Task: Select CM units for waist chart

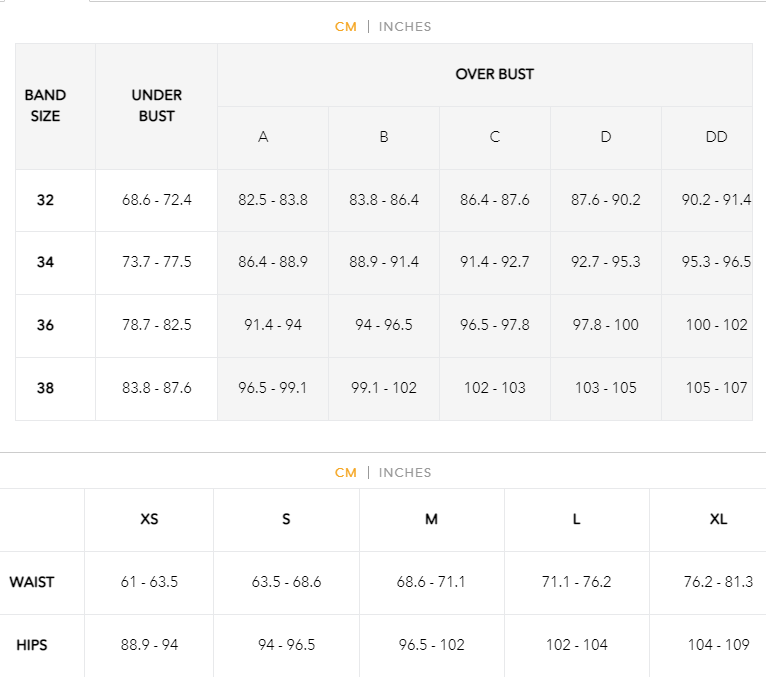Action: [x=345, y=472]
